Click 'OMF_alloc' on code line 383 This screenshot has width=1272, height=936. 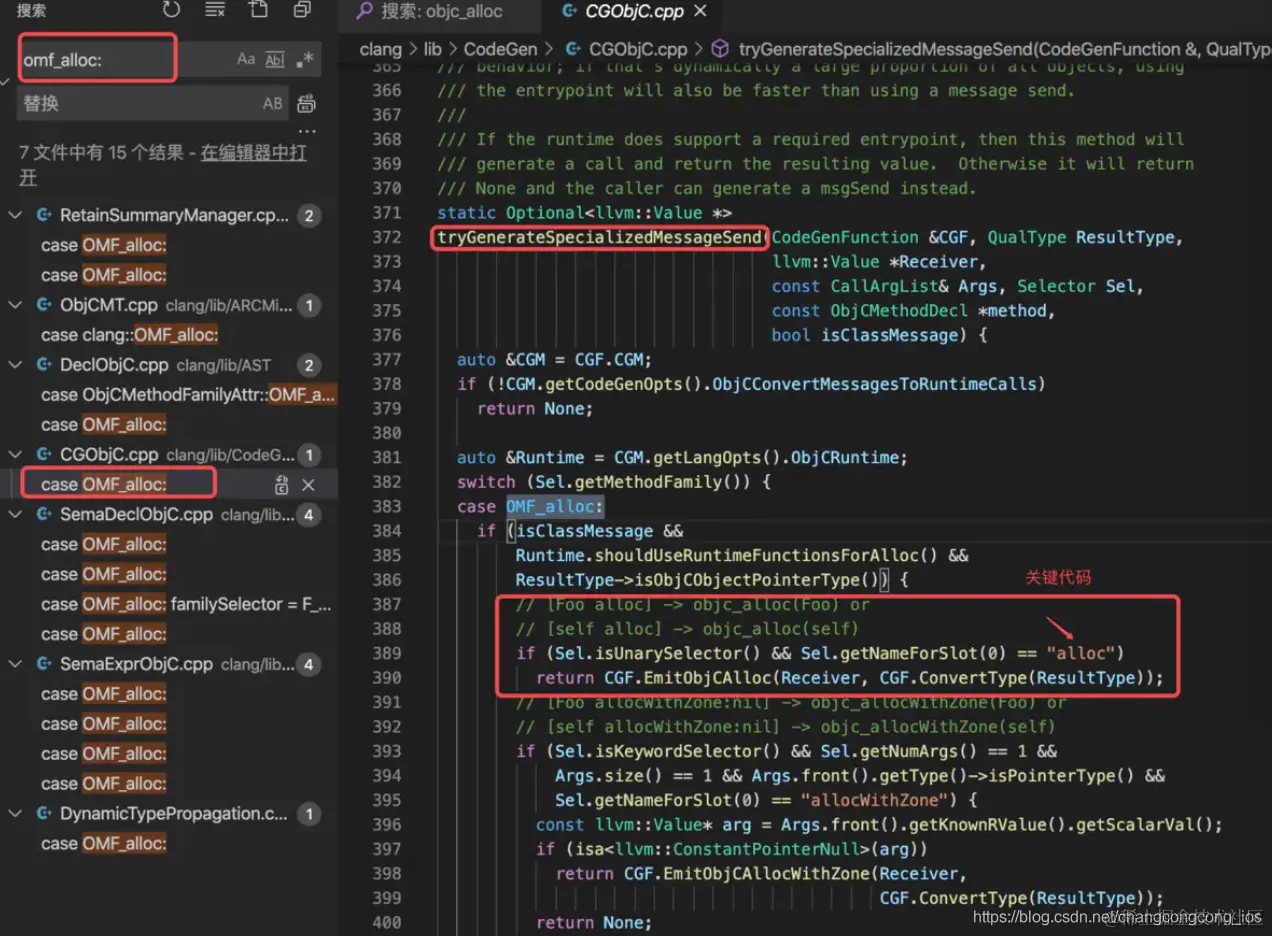point(550,506)
